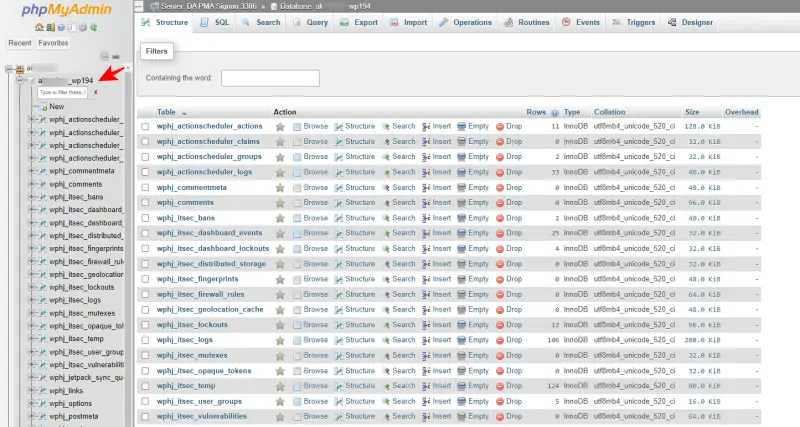Click Search icon for wphj_itsec_logs row
This screenshot has height=427, width=800.
tap(388, 340)
